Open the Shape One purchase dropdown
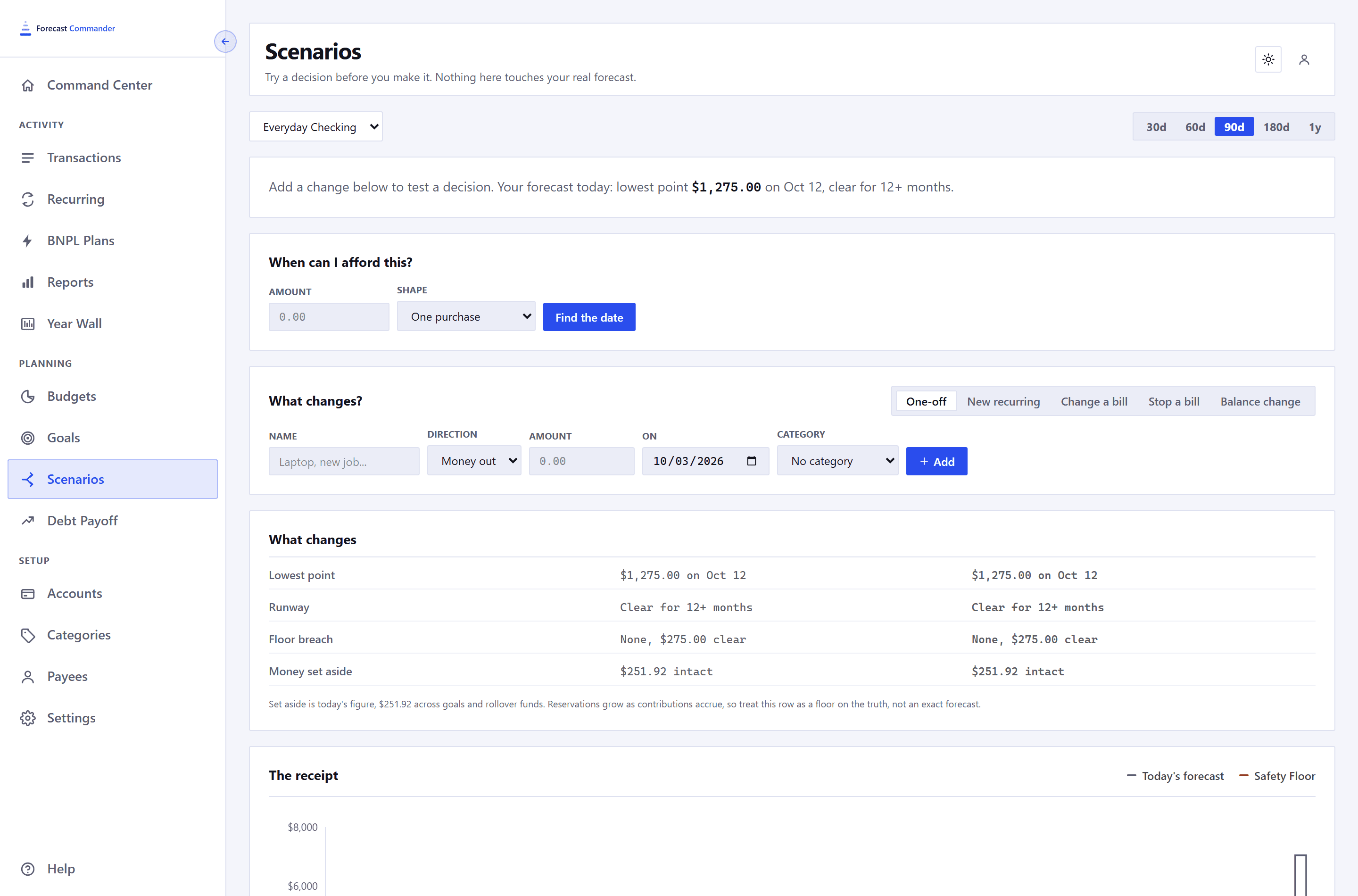Image resolution: width=1358 pixels, height=896 pixels. 465,316
